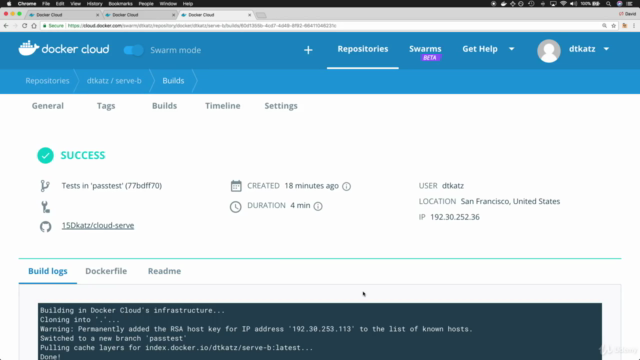
Task: Open the Repositories nav item
Action: coord(362,49)
